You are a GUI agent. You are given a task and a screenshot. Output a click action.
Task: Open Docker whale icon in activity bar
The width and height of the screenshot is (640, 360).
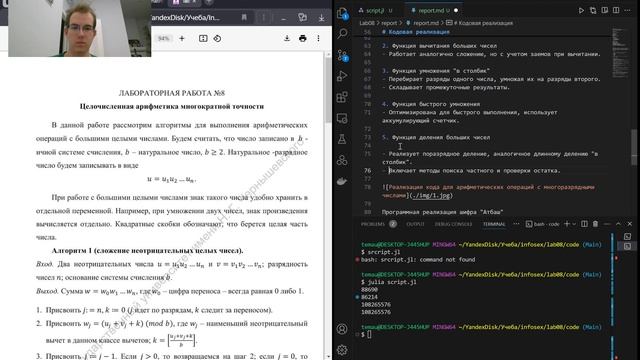point(342,181)
